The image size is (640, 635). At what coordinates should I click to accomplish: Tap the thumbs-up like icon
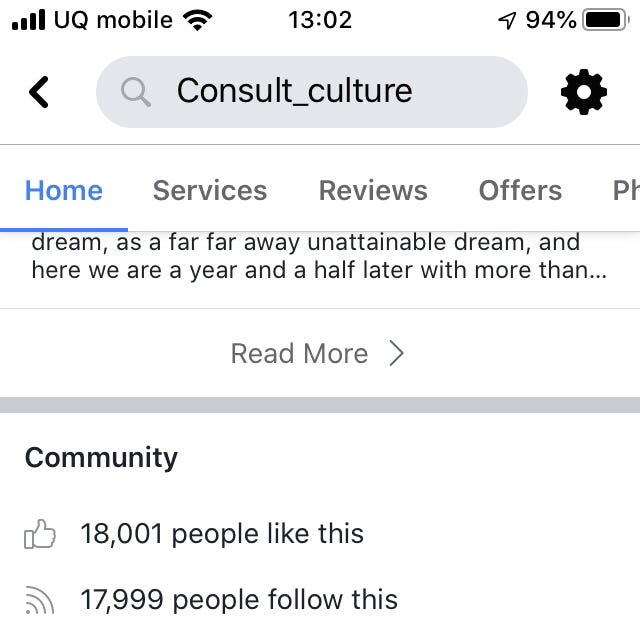coord(40,534)
